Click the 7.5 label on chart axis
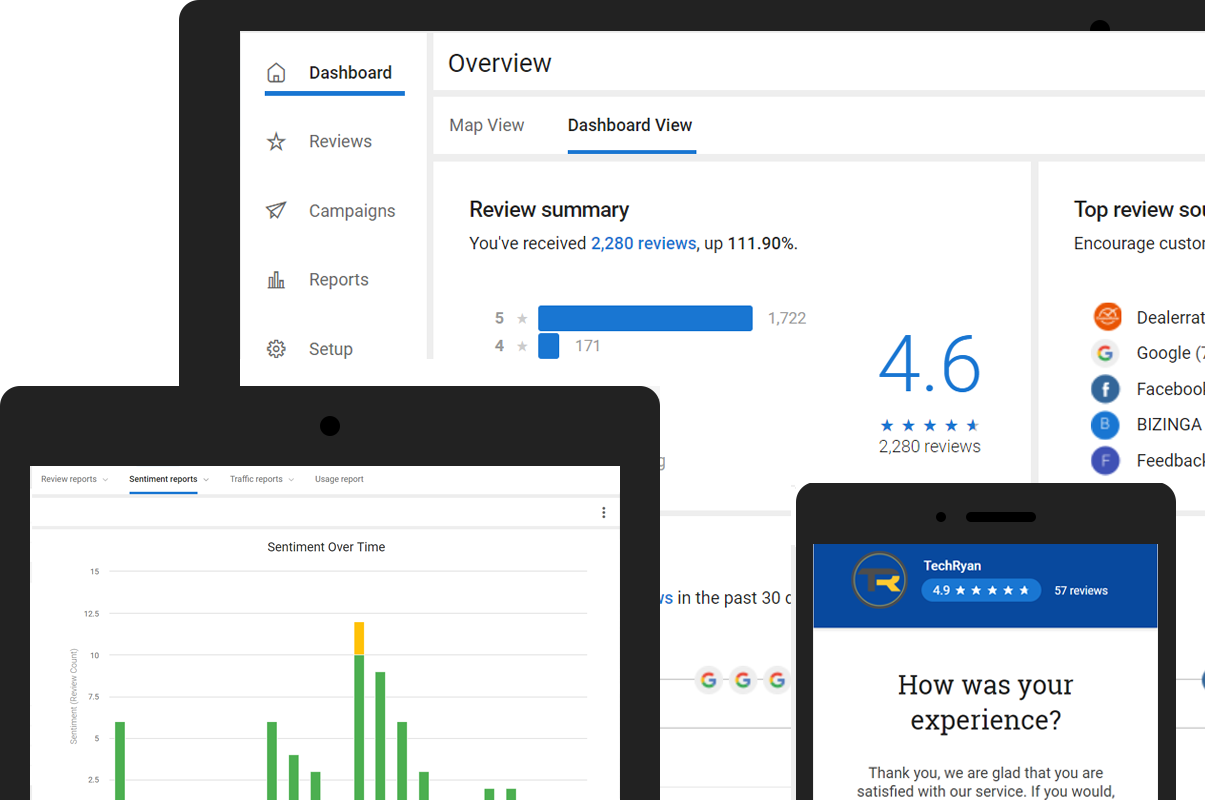 tap(93, 697)
